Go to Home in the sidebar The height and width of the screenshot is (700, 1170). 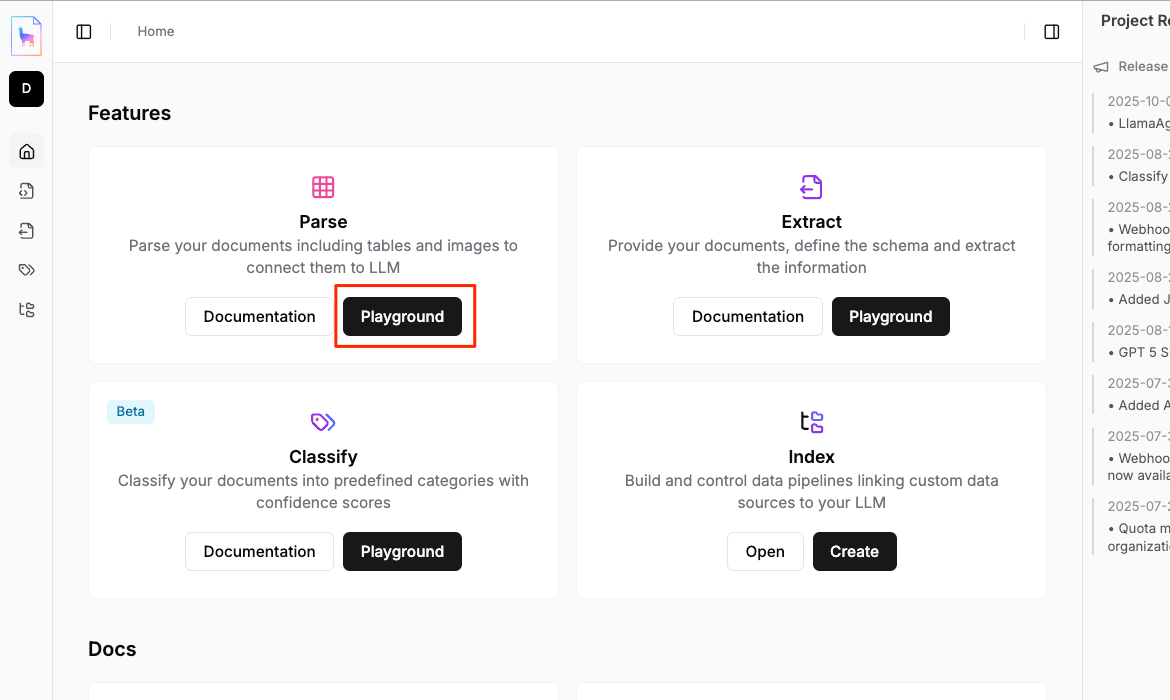27,152
